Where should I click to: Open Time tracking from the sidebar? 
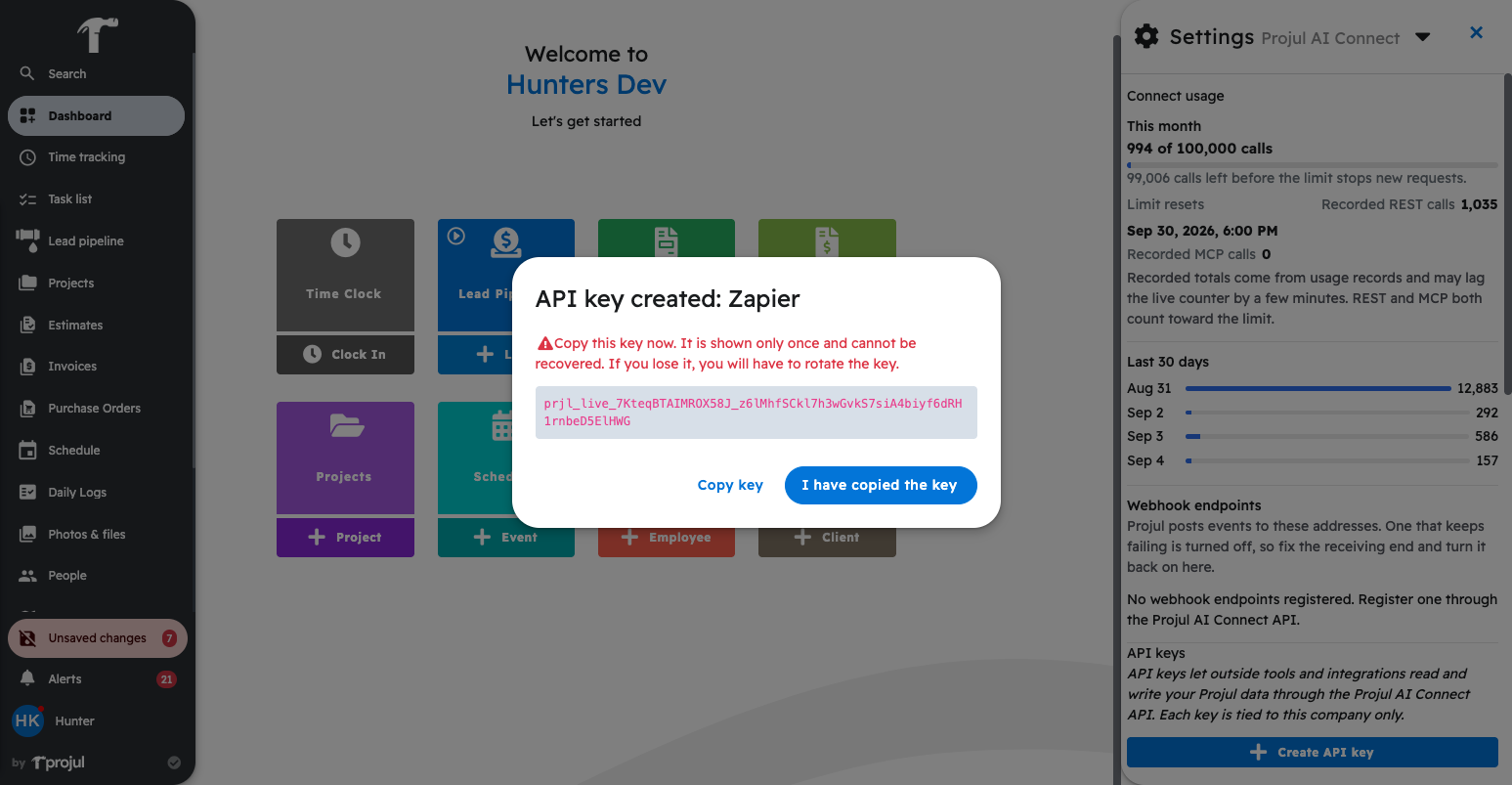96,157
